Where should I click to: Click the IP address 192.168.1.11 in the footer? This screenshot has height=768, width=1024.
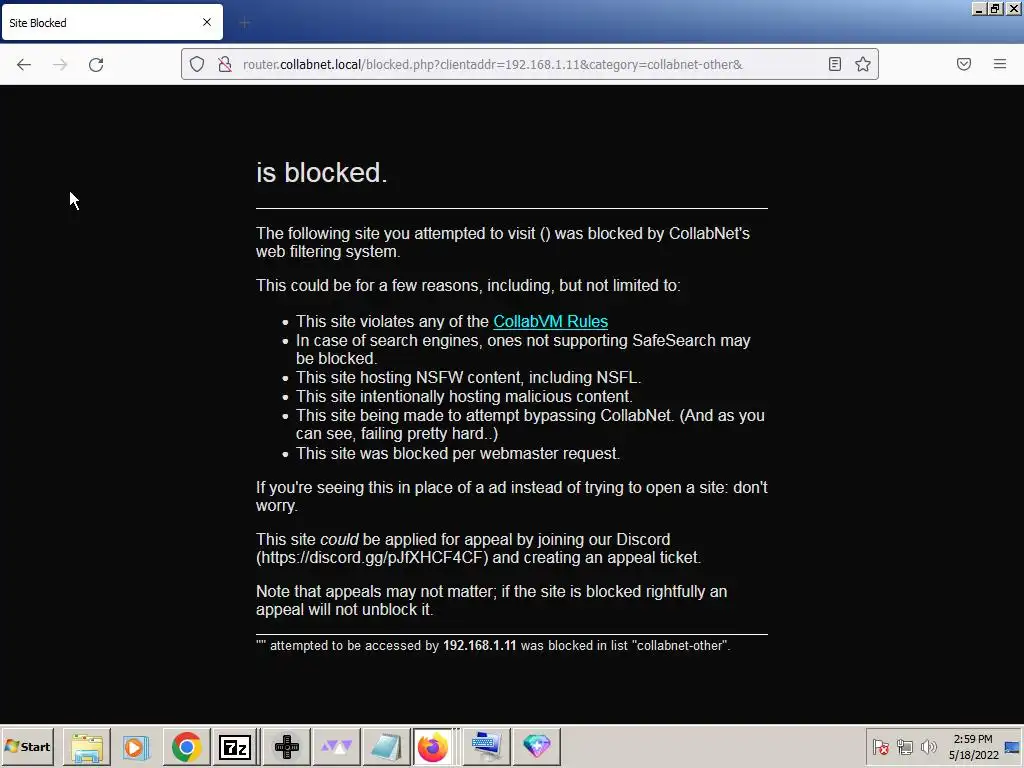click(479, 645)
